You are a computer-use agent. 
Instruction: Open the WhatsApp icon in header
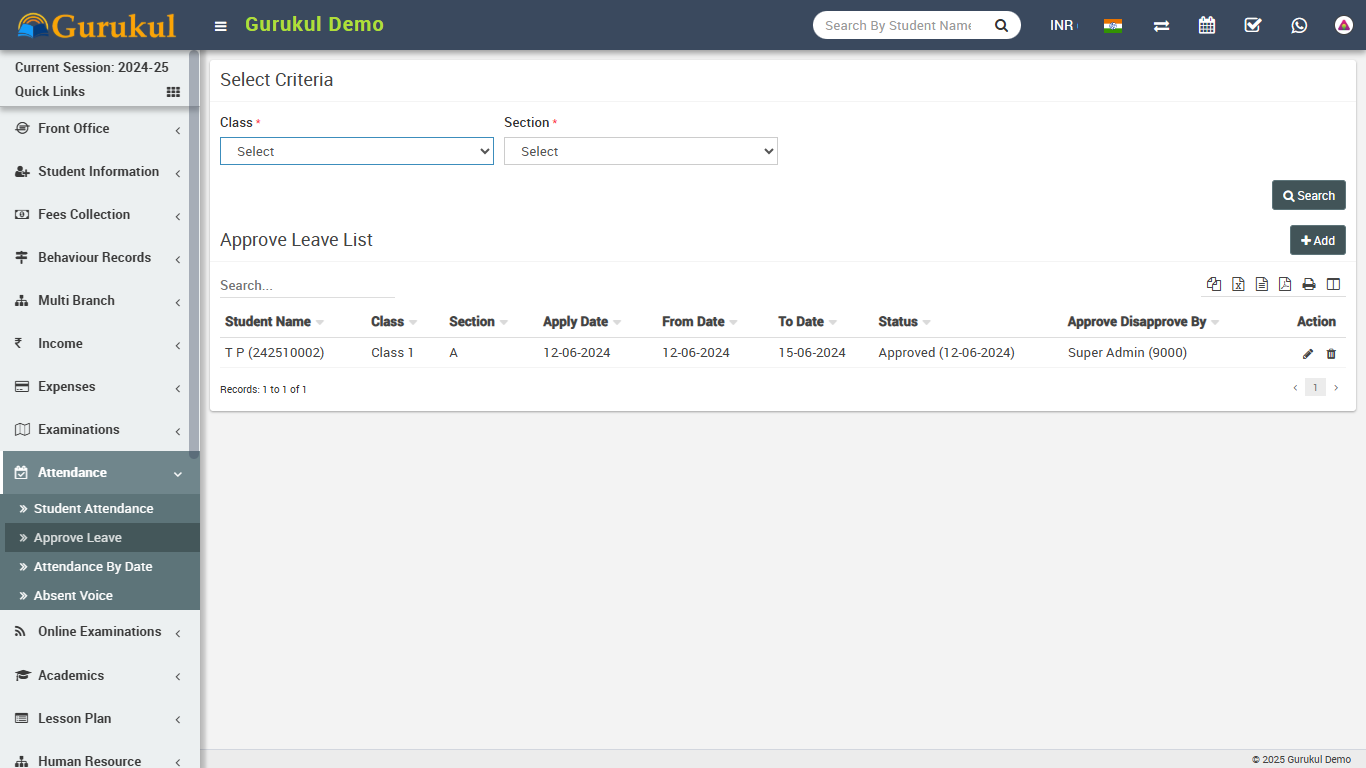pyautogui.click(x=1299, y=25)
